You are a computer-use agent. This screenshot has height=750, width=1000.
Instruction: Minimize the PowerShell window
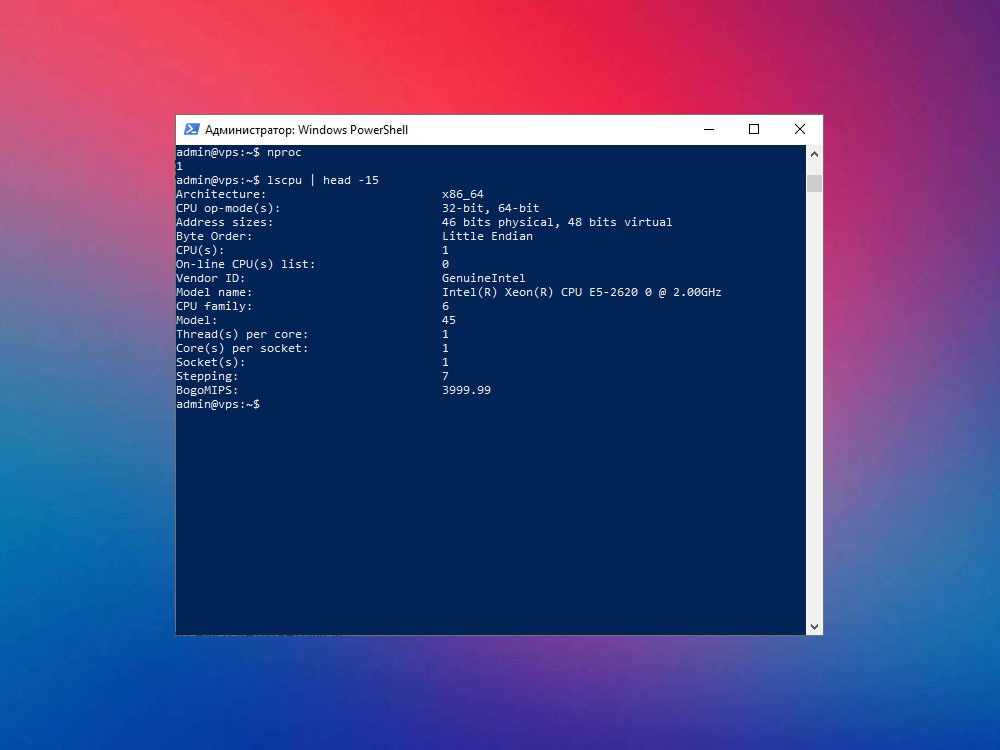click(709, 129)
